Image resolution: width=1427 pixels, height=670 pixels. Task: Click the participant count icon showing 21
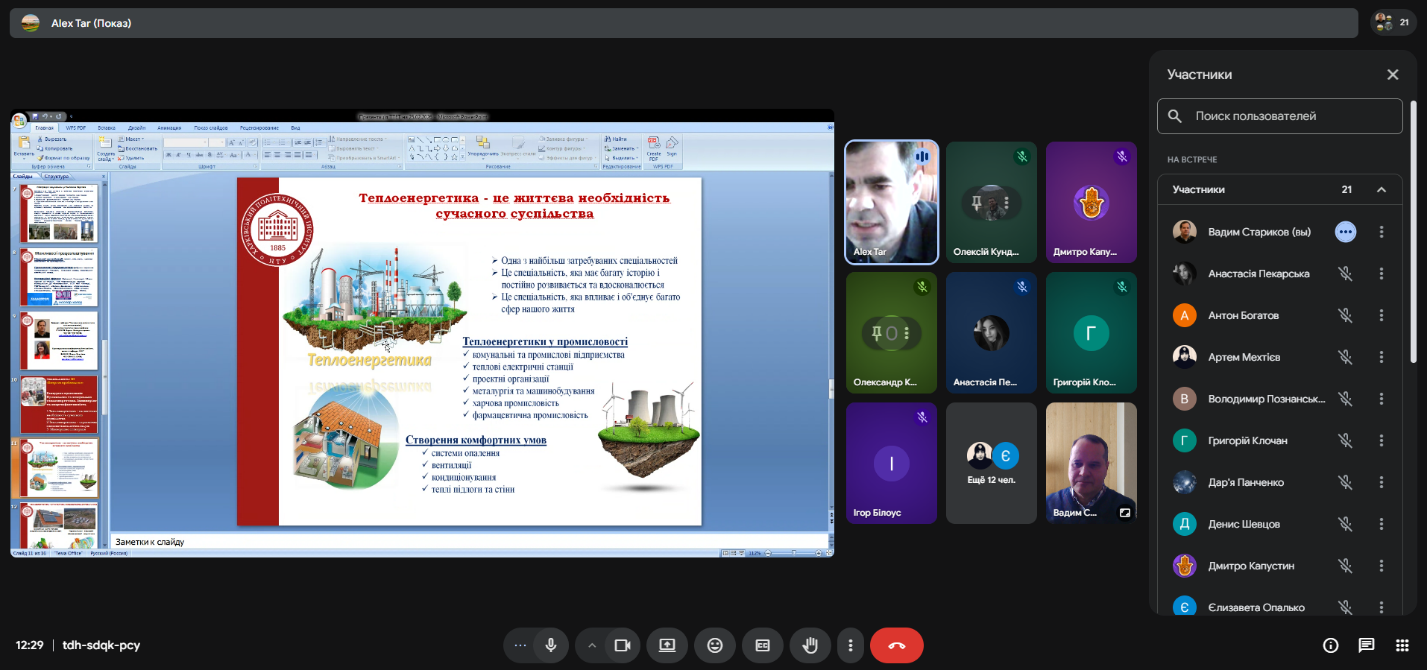pyautogui.click(x=1394, y=22)
